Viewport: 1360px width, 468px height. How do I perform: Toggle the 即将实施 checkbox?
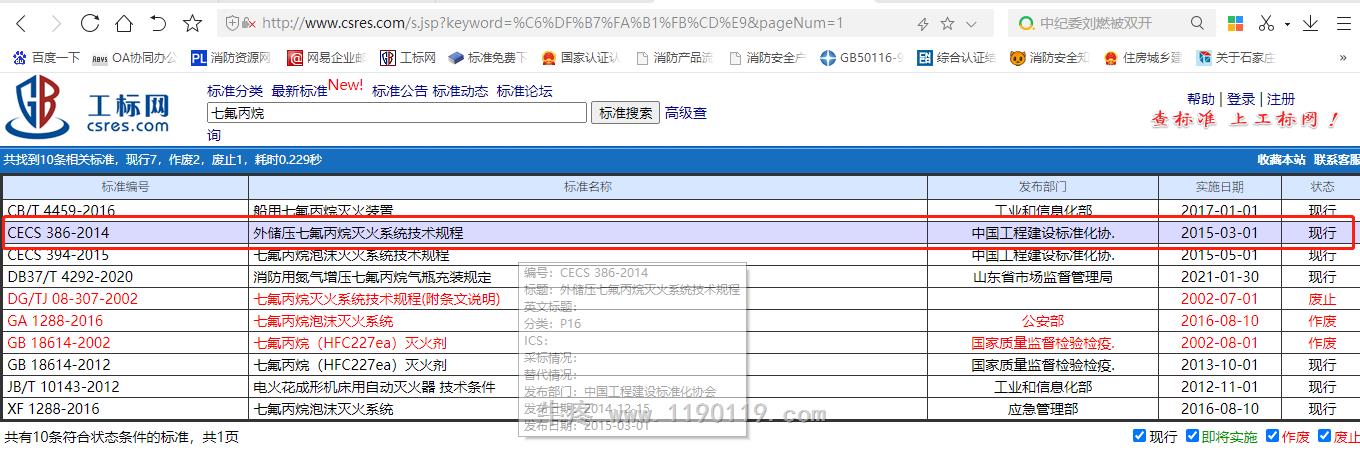1192,436
